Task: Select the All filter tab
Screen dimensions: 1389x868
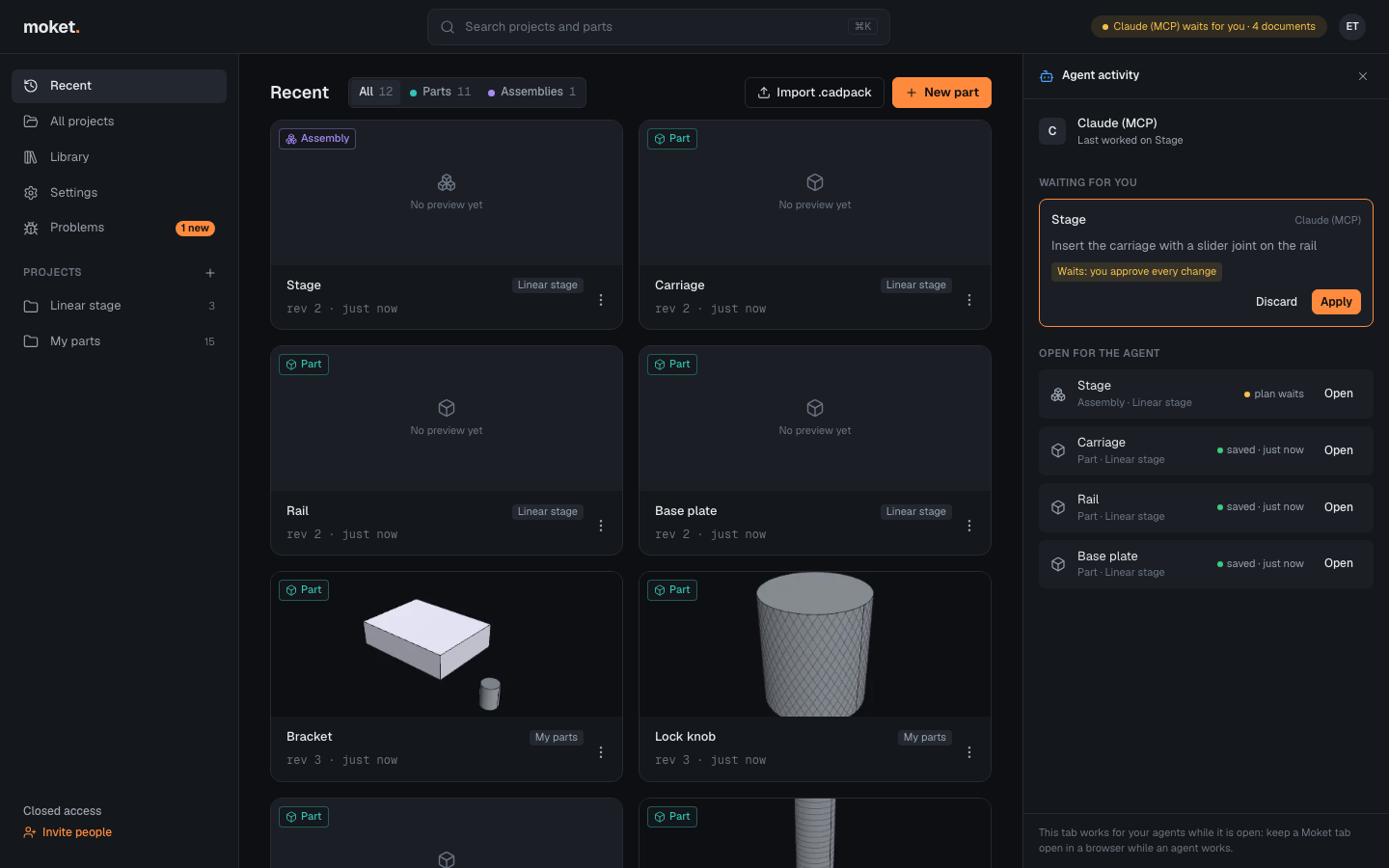Action: tap(375, 93)
